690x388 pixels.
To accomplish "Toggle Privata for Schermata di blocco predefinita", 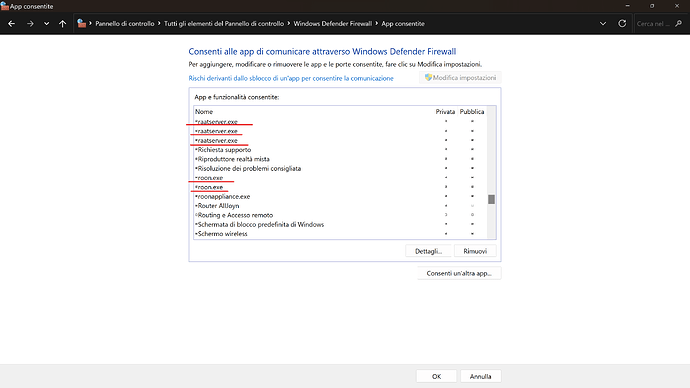I will coord(446,224).
